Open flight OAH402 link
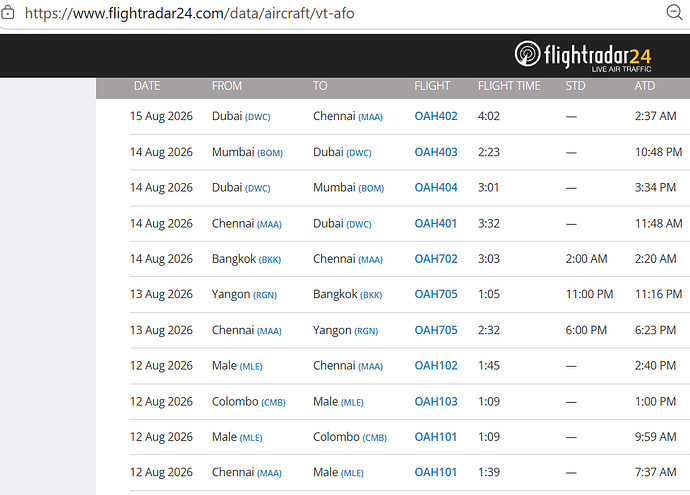690x495 pixels. [436, 116]
